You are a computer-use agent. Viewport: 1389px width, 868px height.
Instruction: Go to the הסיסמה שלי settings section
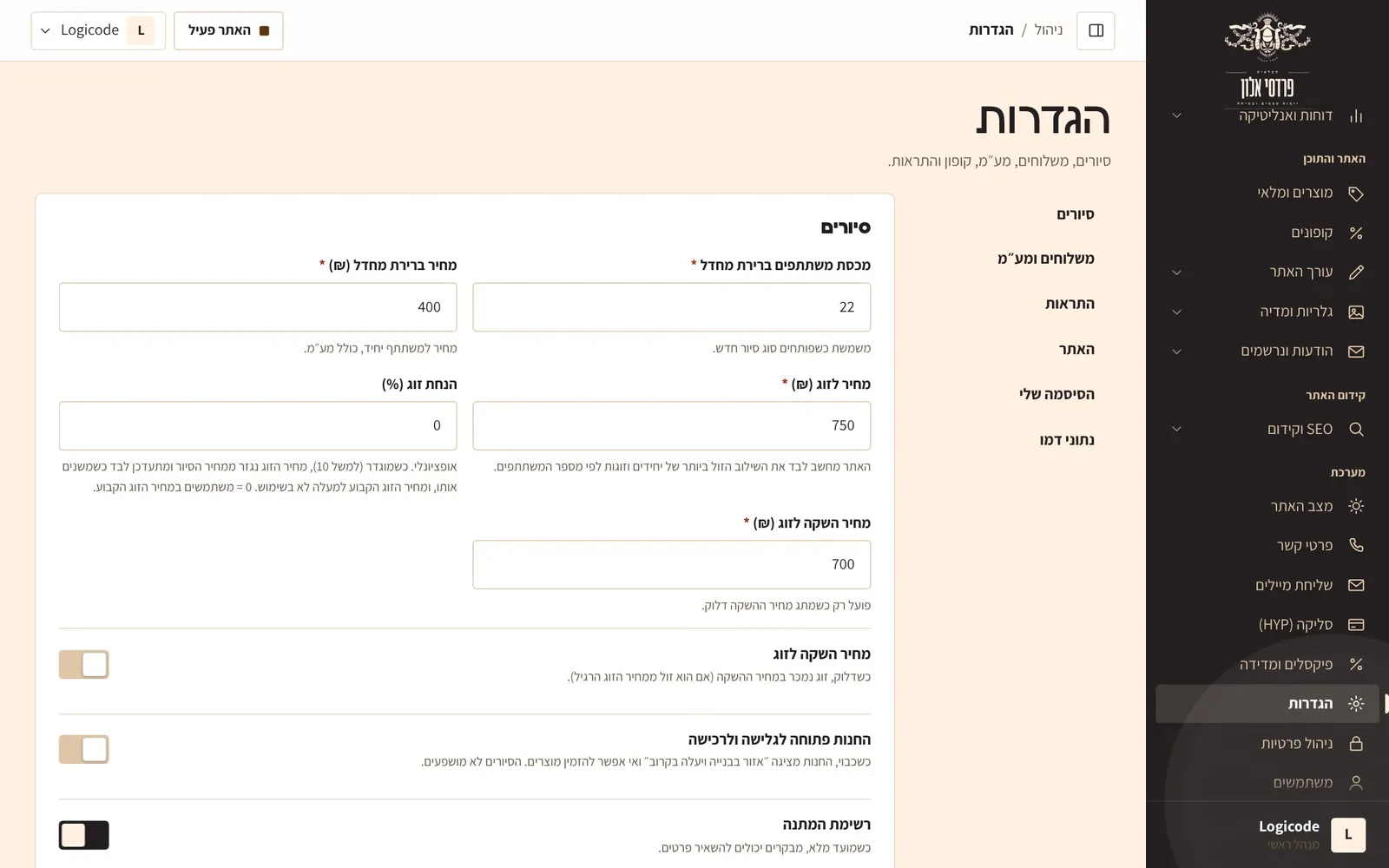1057,394
